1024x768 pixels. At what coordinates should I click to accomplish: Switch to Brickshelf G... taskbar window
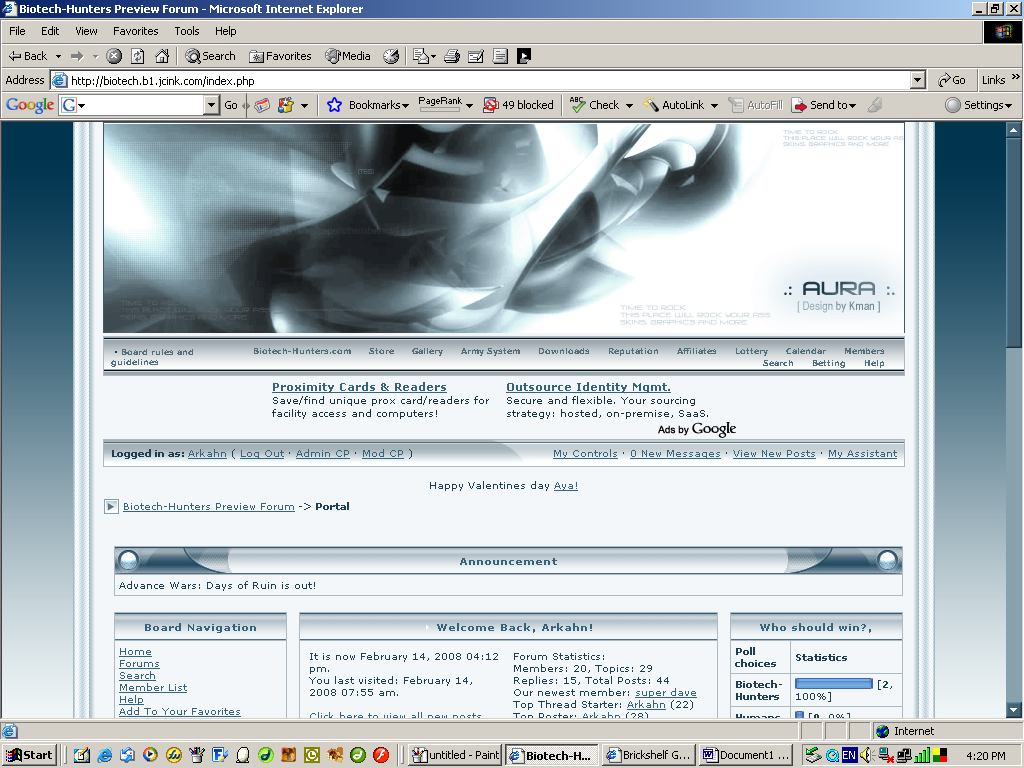[x=648, y=755]
